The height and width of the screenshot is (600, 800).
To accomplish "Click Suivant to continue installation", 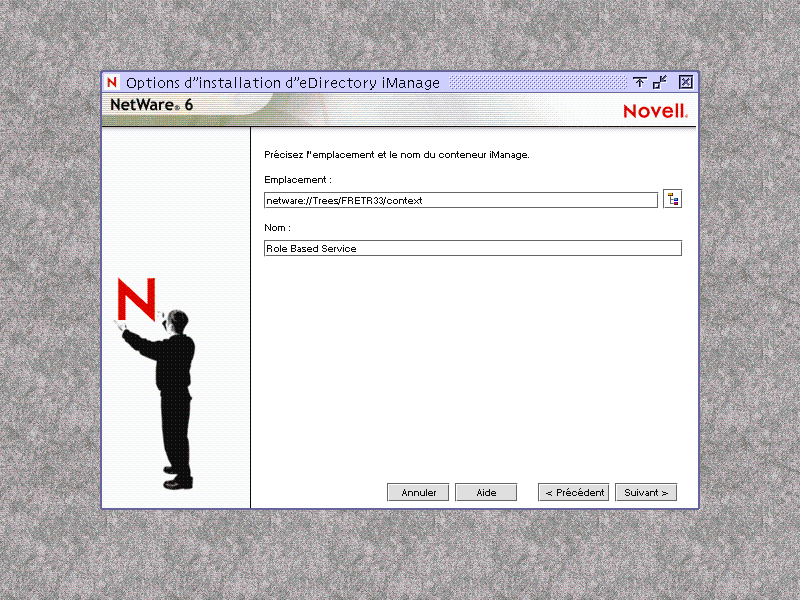I will click(645, 492).
